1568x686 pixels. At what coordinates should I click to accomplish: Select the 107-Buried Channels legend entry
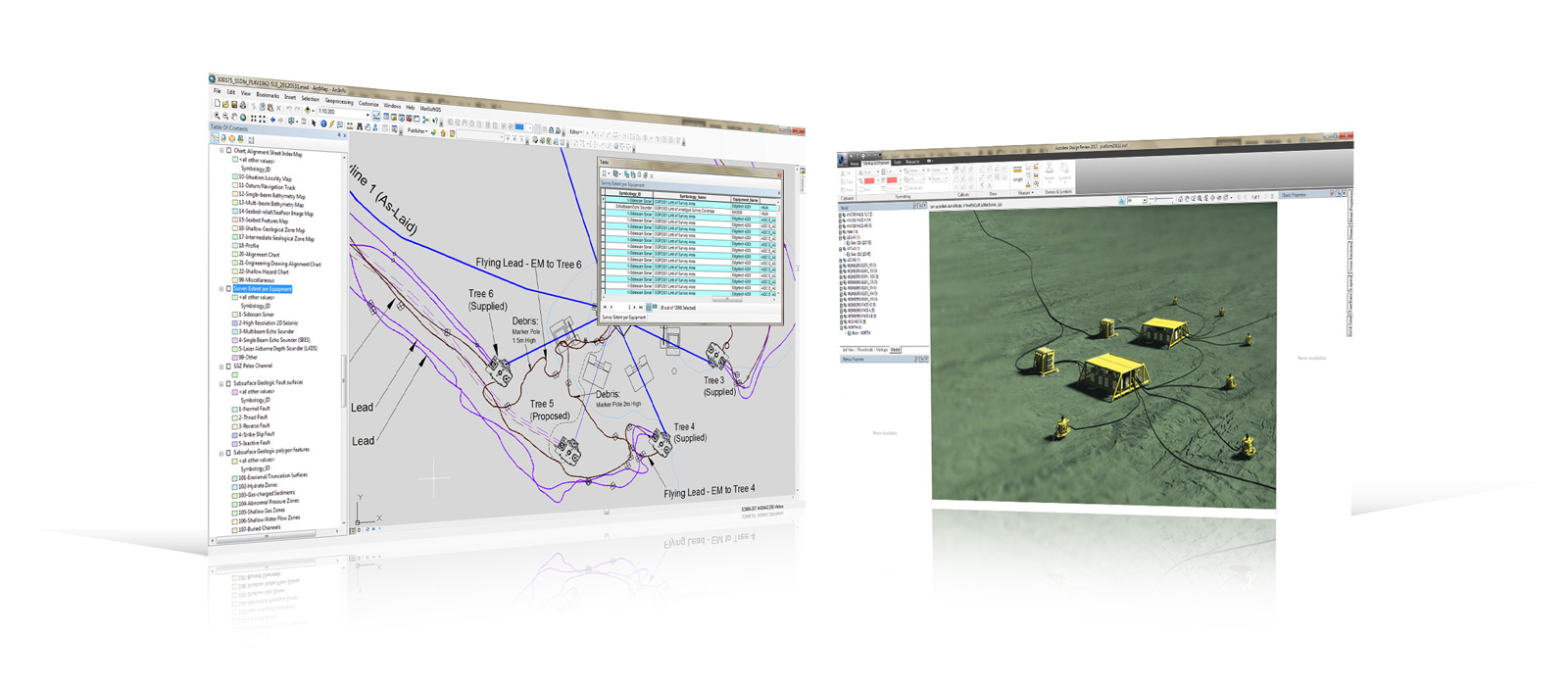[260, 528]
